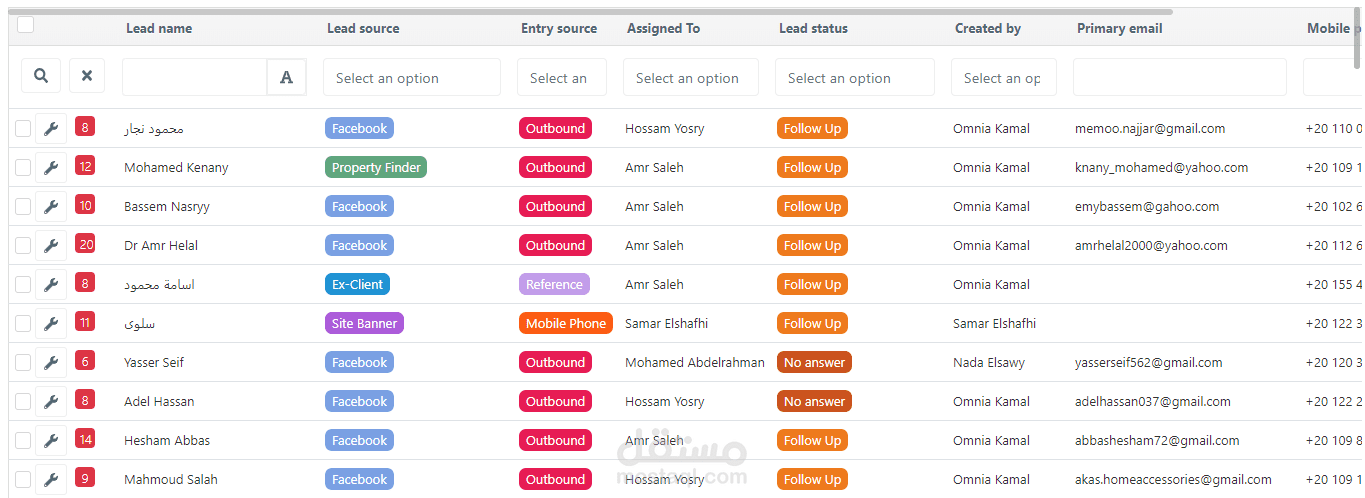Check the box for Bassem Nasryy row
This screenshot has width=1365, height=498.
click(x=23, y=207)
